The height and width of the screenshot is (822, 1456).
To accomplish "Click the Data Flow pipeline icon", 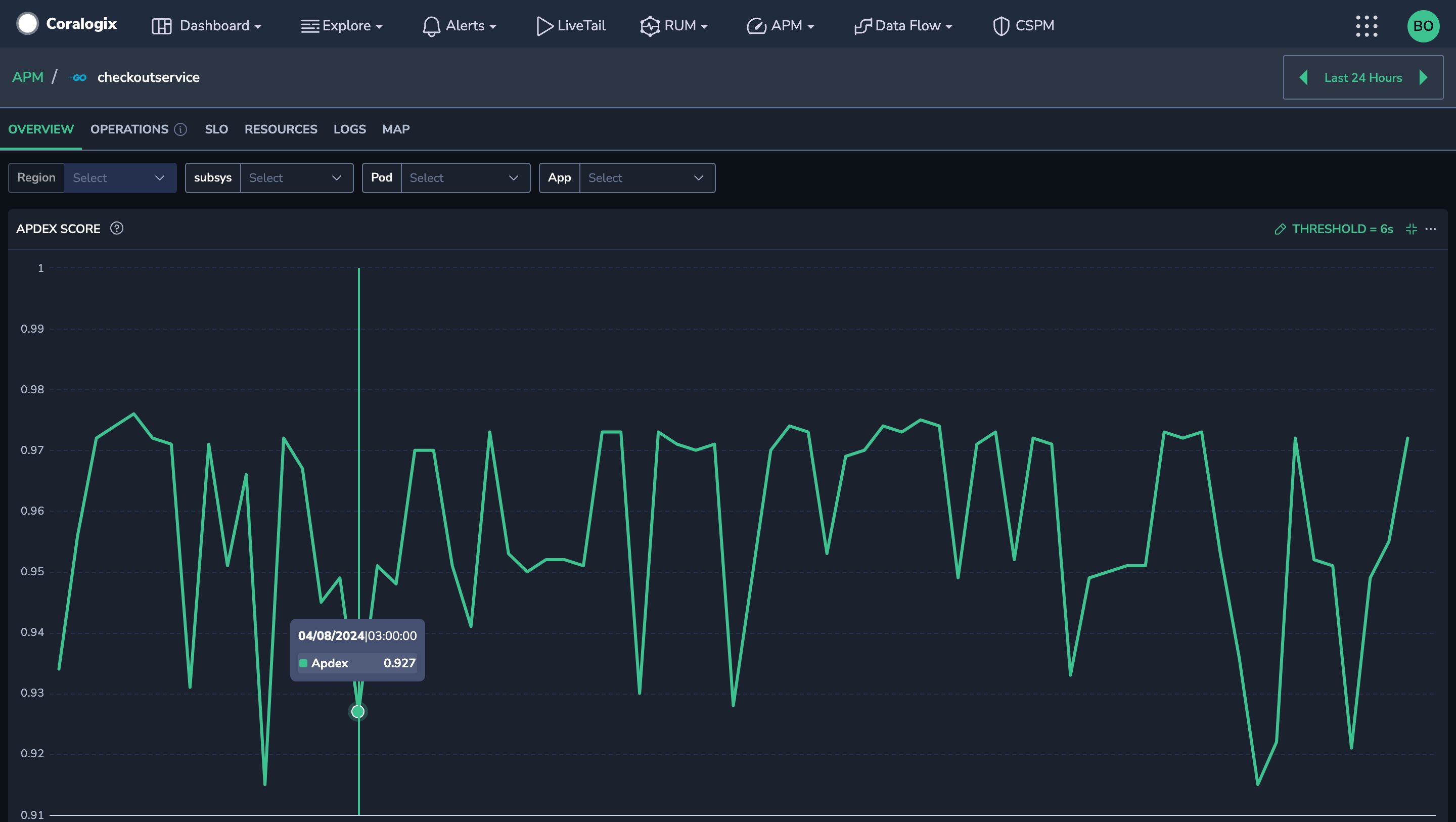I will coord(862,26).
